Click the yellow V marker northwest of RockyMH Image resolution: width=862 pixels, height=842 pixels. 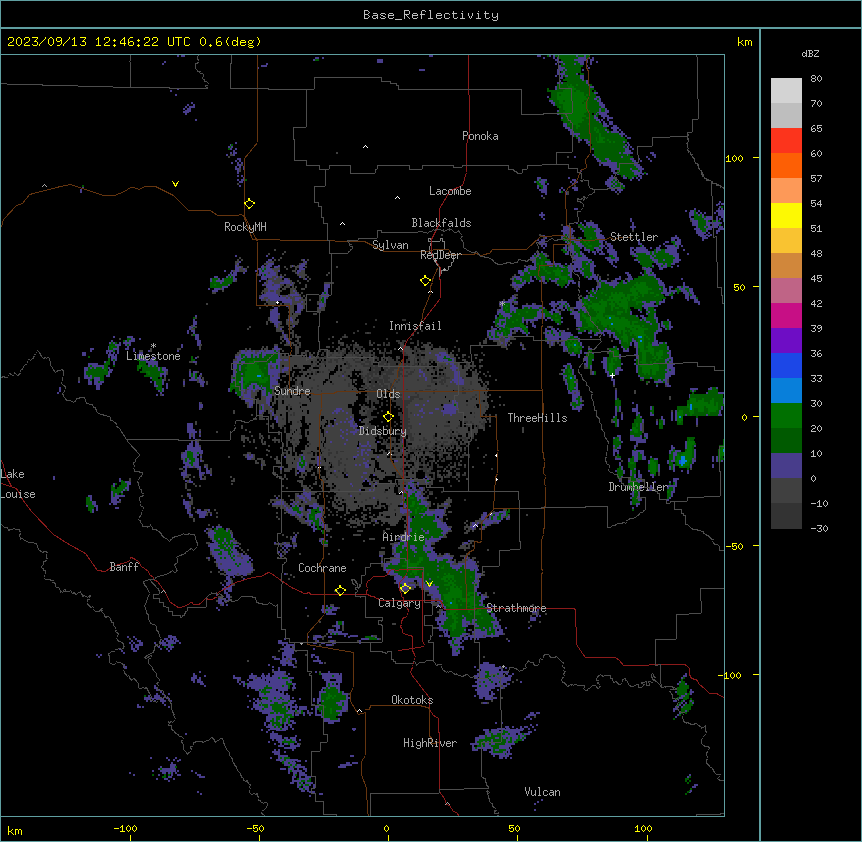tap(175, 184)
